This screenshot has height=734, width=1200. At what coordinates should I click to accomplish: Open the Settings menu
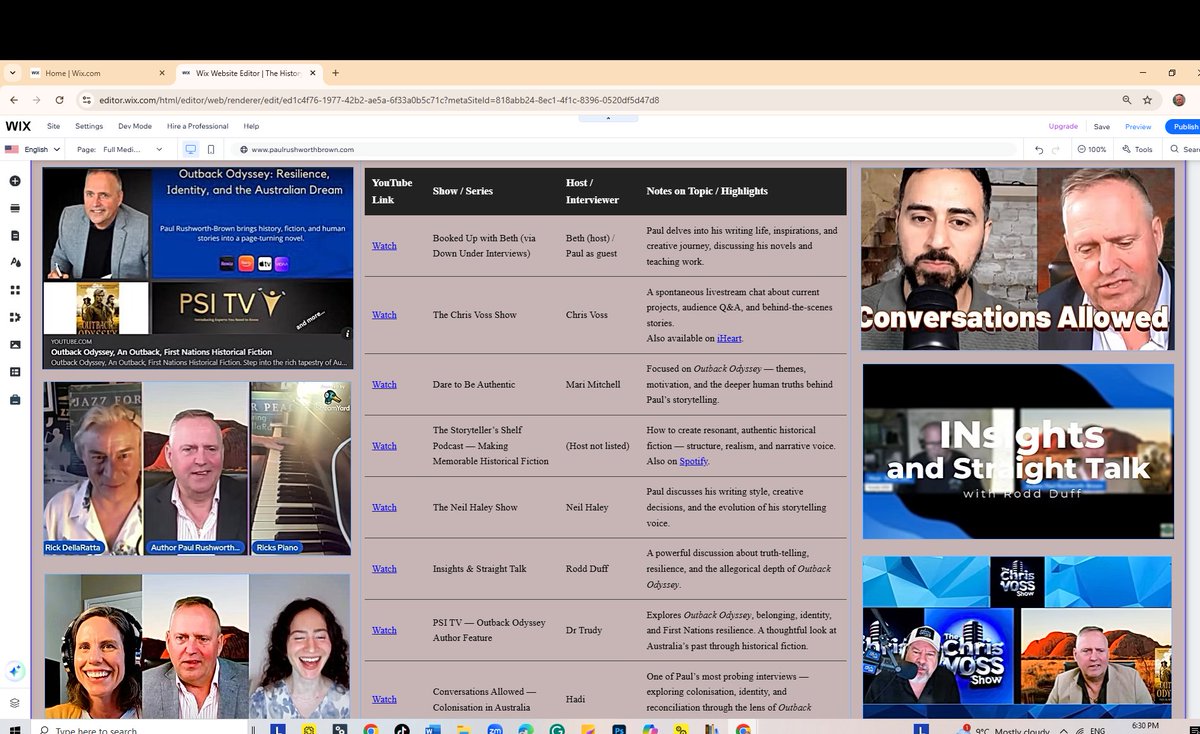pyautogui.click(x=89, y=126)
